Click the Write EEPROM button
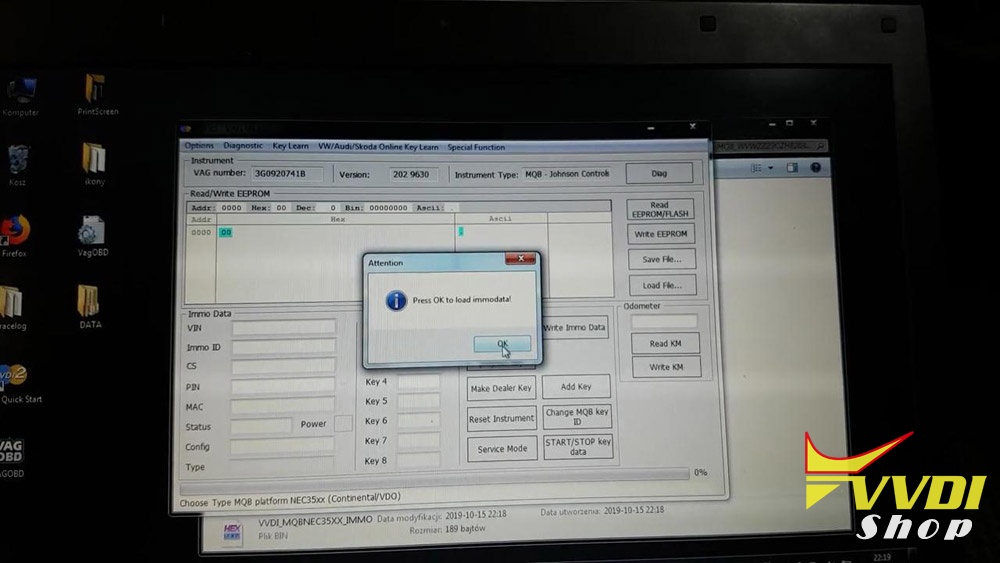Viewport: 1000px width, 563px height. (x=661, y=234)
